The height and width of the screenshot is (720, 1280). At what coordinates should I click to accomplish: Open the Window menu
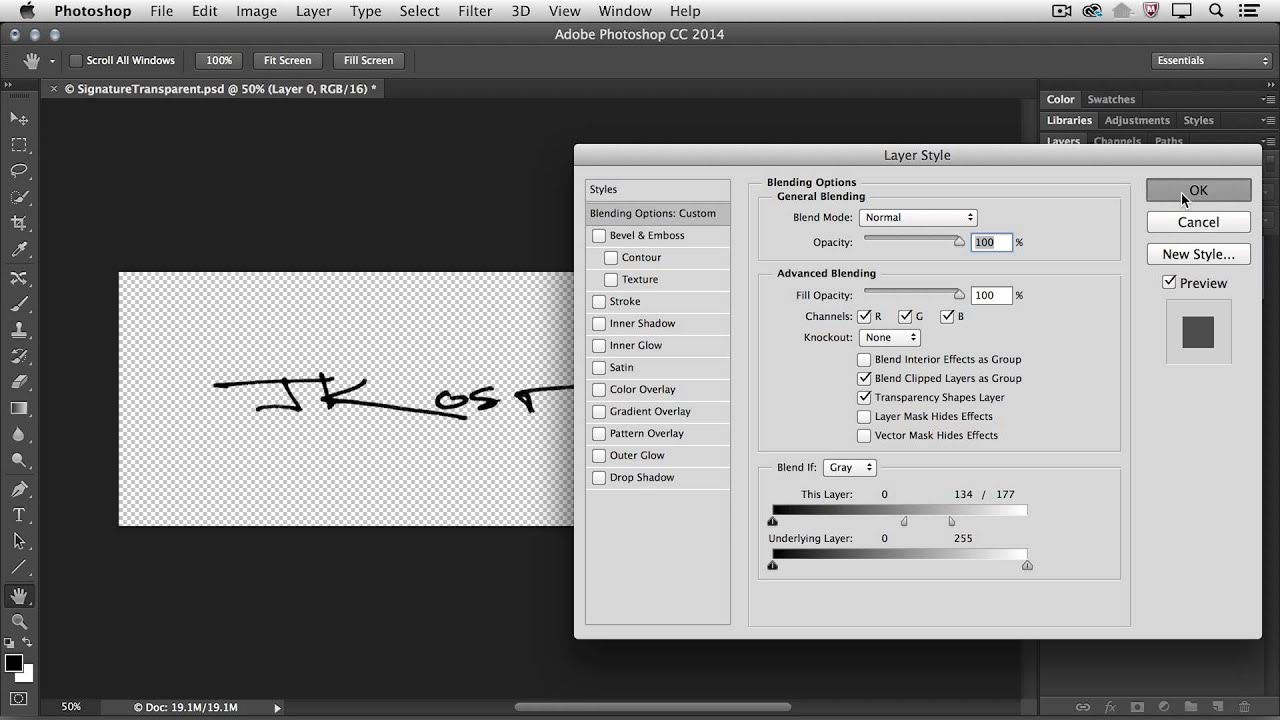[625, 11]
